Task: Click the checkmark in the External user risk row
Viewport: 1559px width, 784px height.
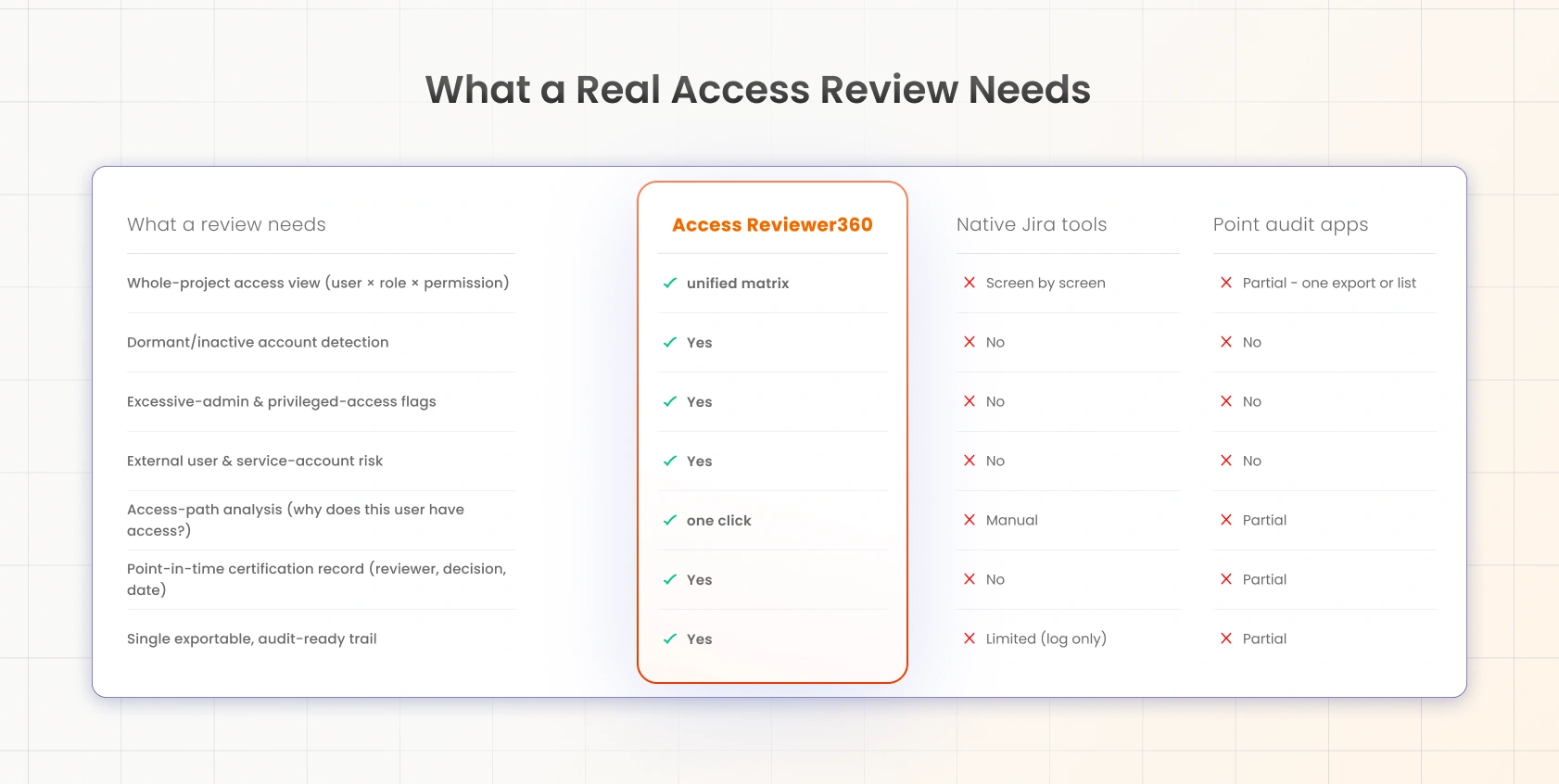Action: point(670,461)
